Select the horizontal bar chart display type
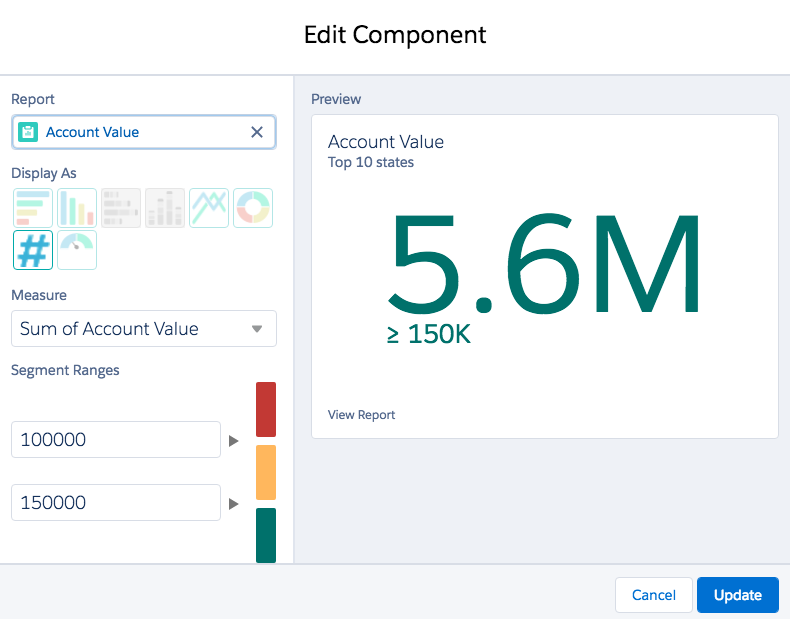This screenshot has height=619, width=790. 33,208
